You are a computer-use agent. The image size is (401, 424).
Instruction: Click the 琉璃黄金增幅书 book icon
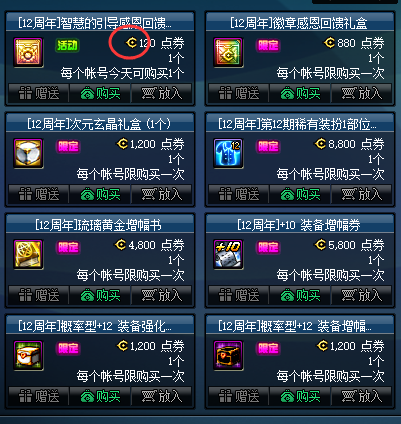[28, 254]
